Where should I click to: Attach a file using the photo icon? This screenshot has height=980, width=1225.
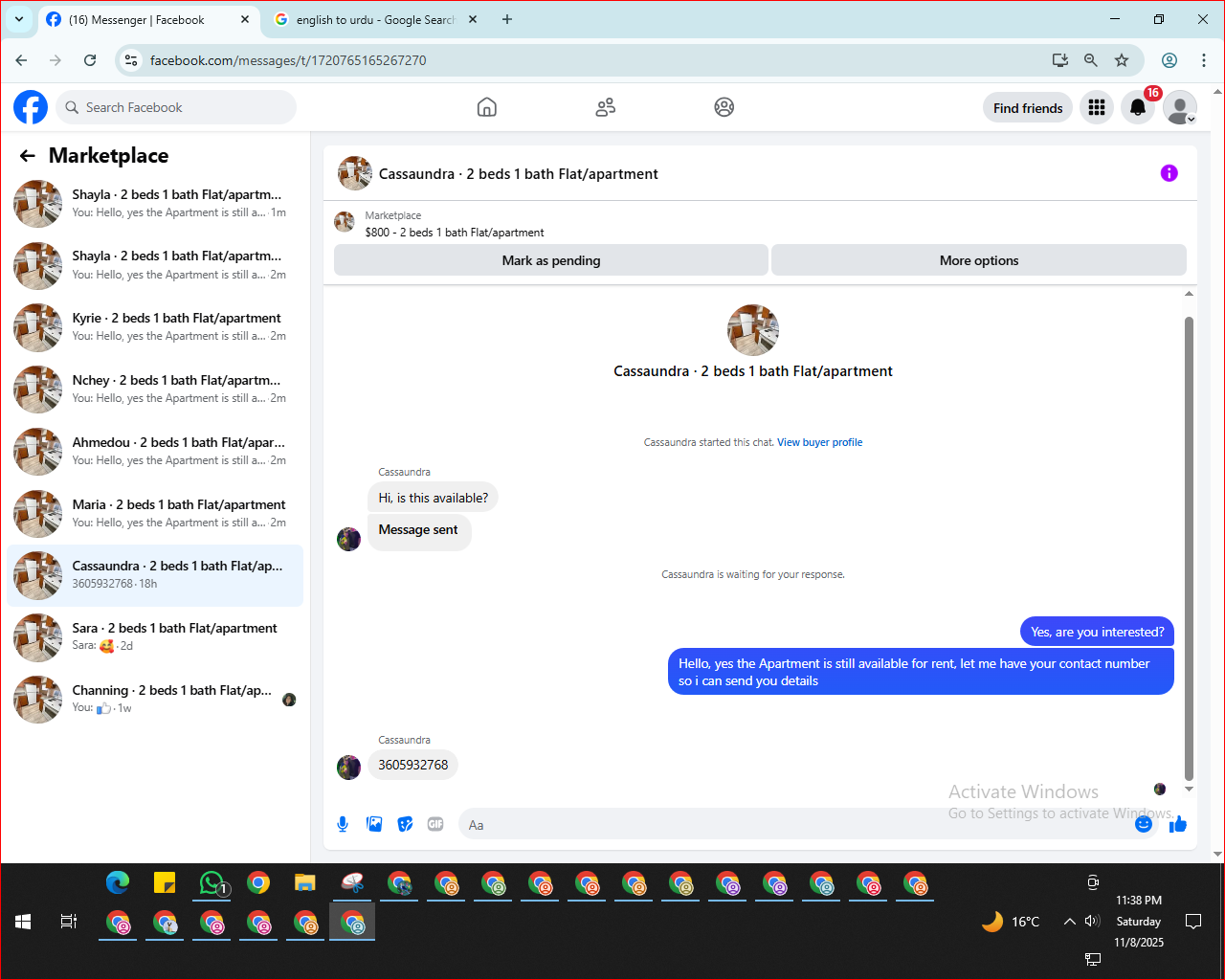(x=374, y=824)
